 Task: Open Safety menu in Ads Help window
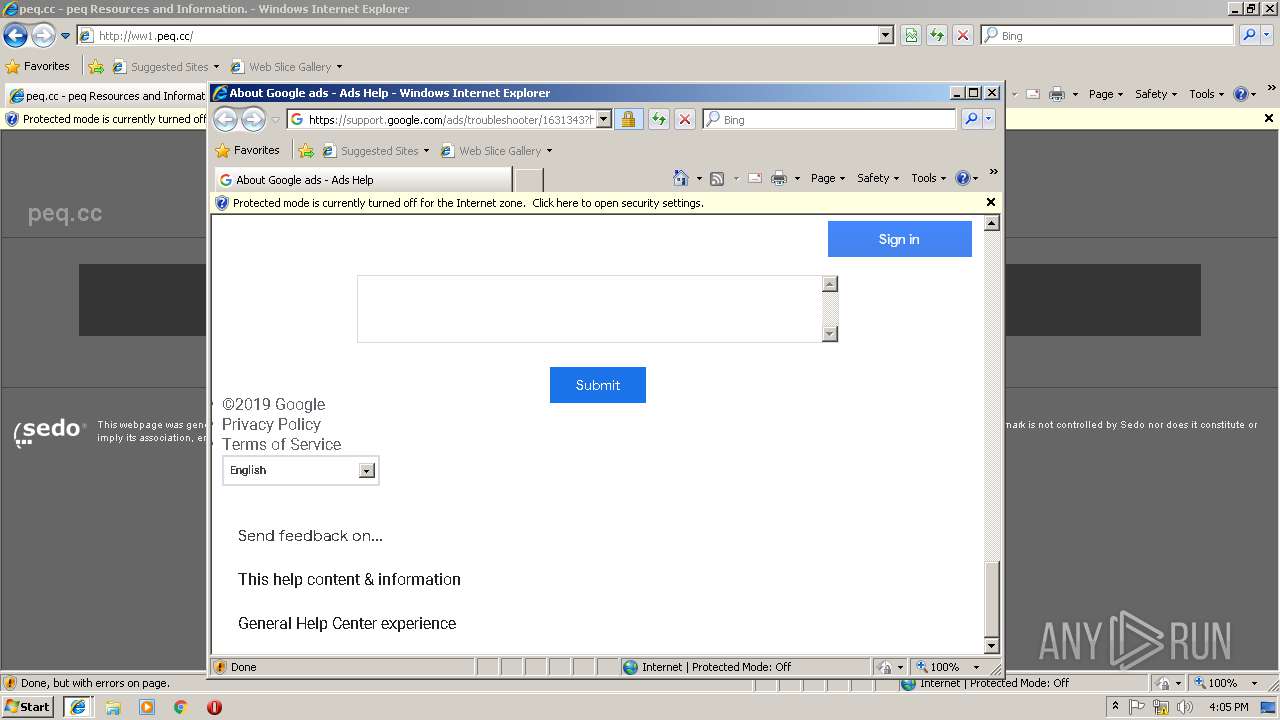[878, 178]
